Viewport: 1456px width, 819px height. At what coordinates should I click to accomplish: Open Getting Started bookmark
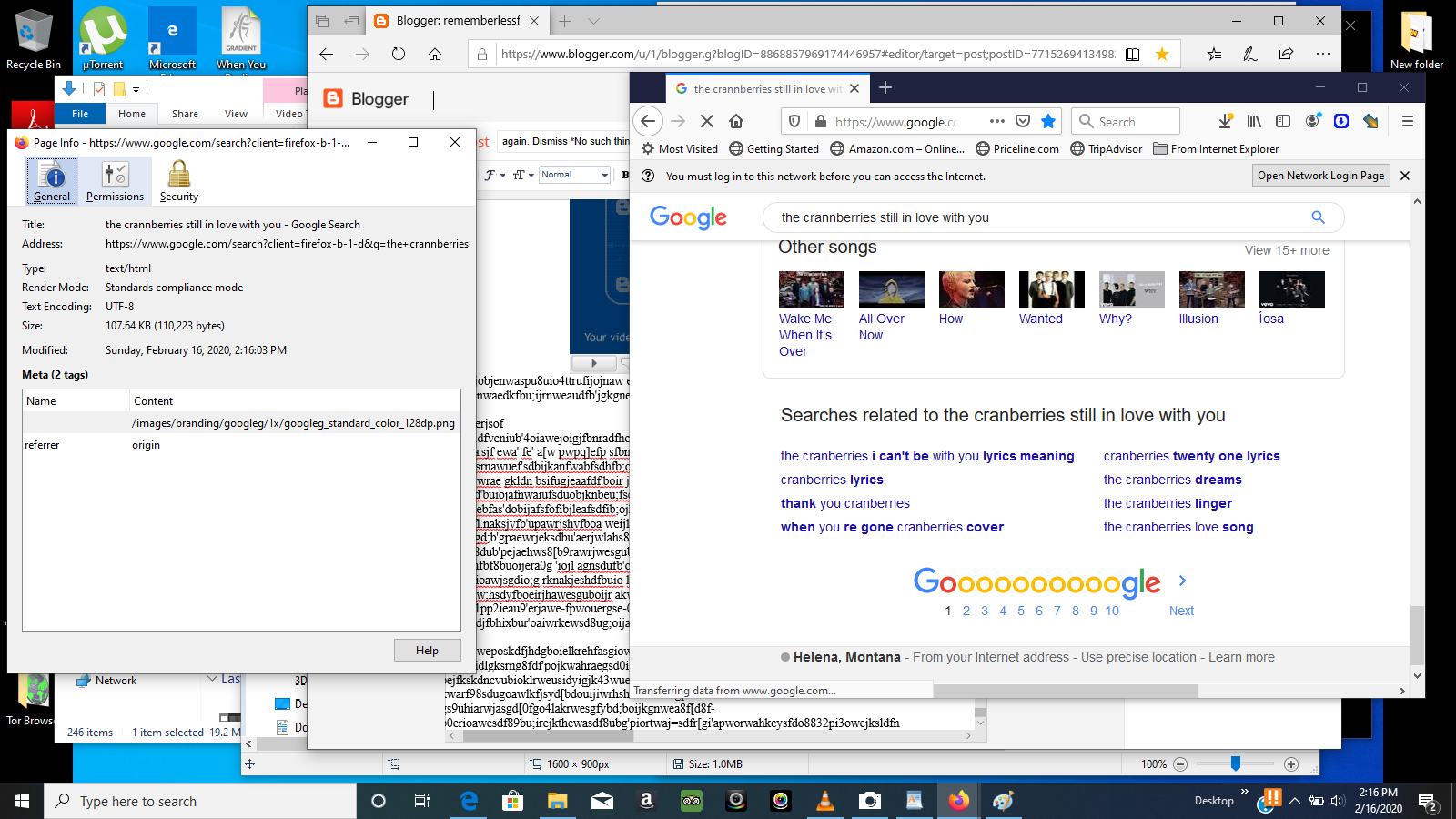click(x=773, y=148)
